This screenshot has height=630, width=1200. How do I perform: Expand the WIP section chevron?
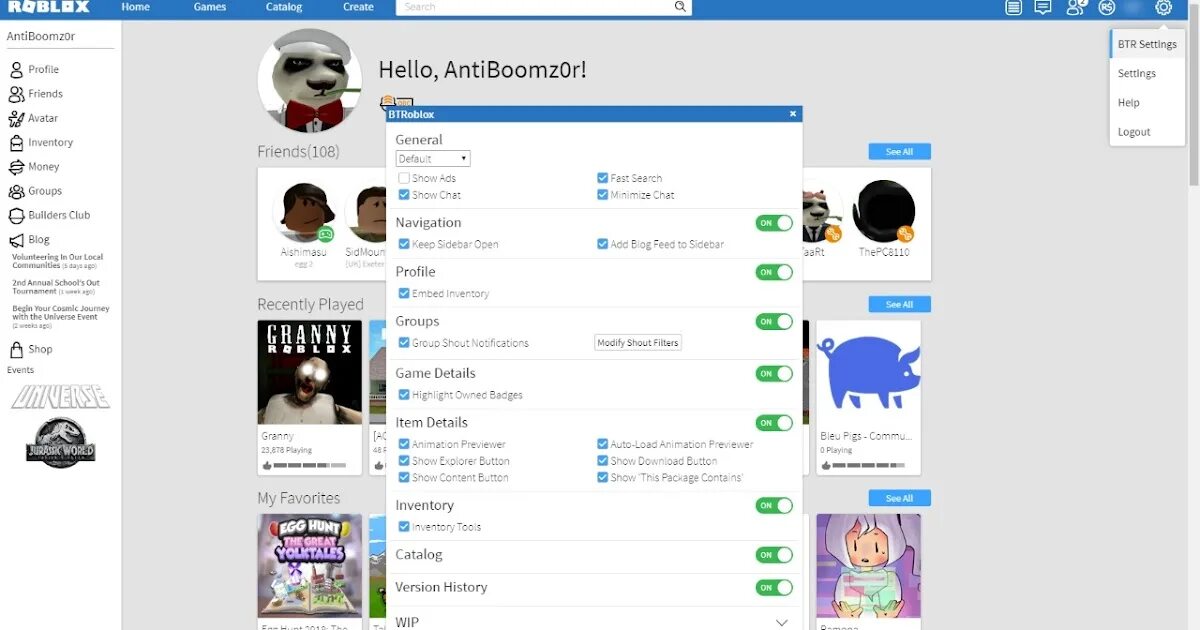pos(782,622)
